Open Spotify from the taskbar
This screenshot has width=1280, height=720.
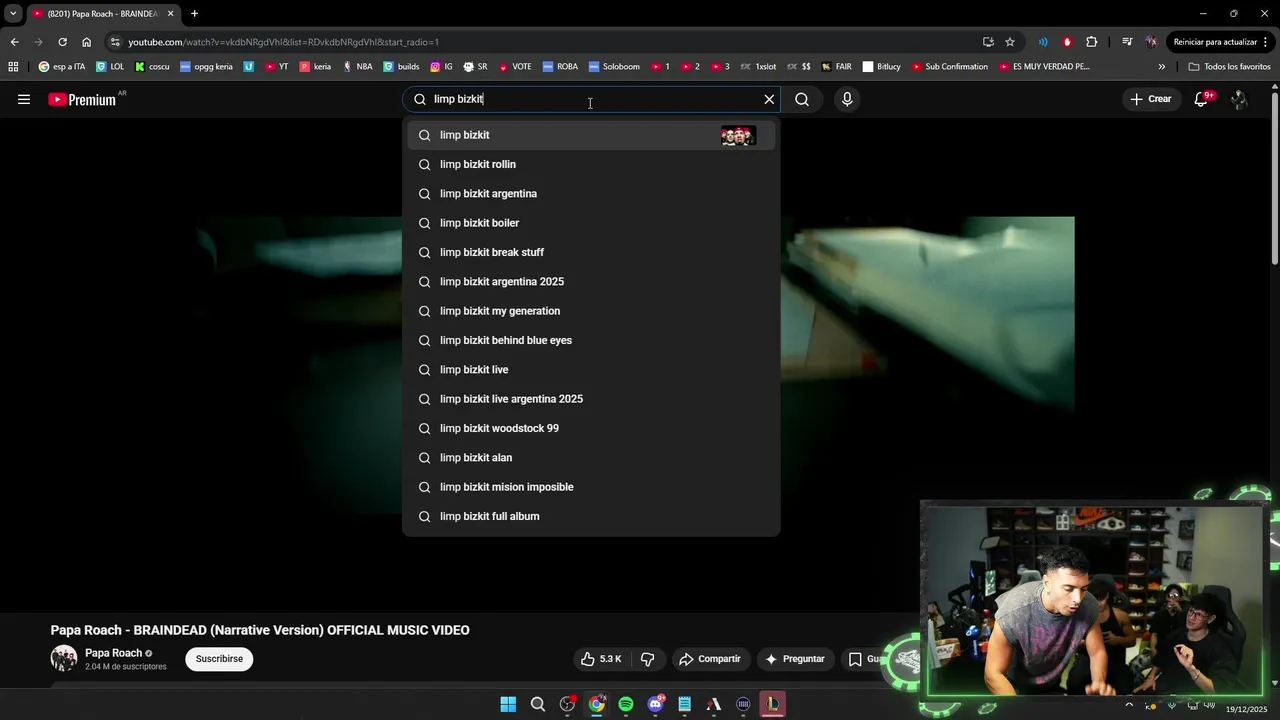click(626, 704)
